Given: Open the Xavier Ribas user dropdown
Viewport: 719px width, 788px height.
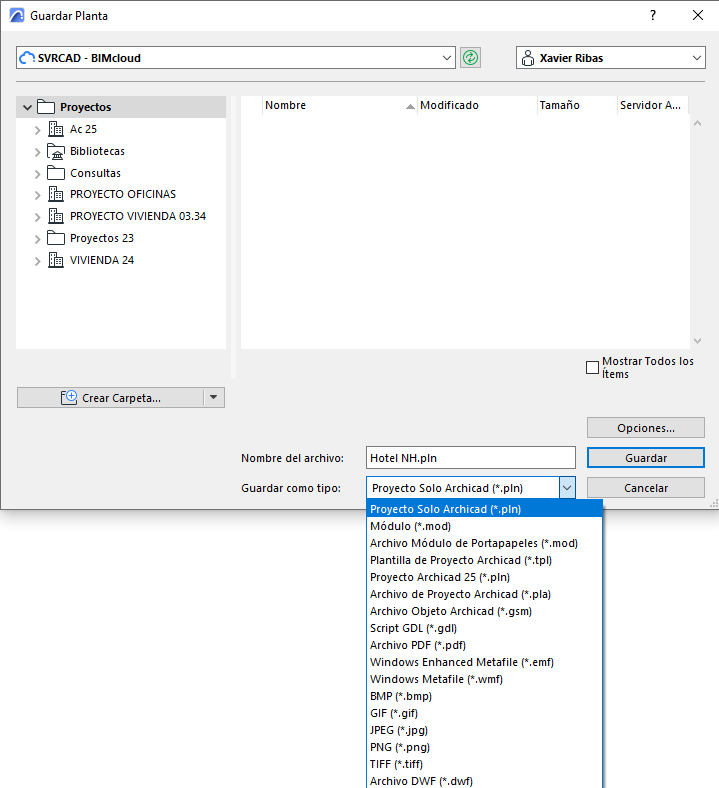Looking at the screenshot, I should click(697, 58).
